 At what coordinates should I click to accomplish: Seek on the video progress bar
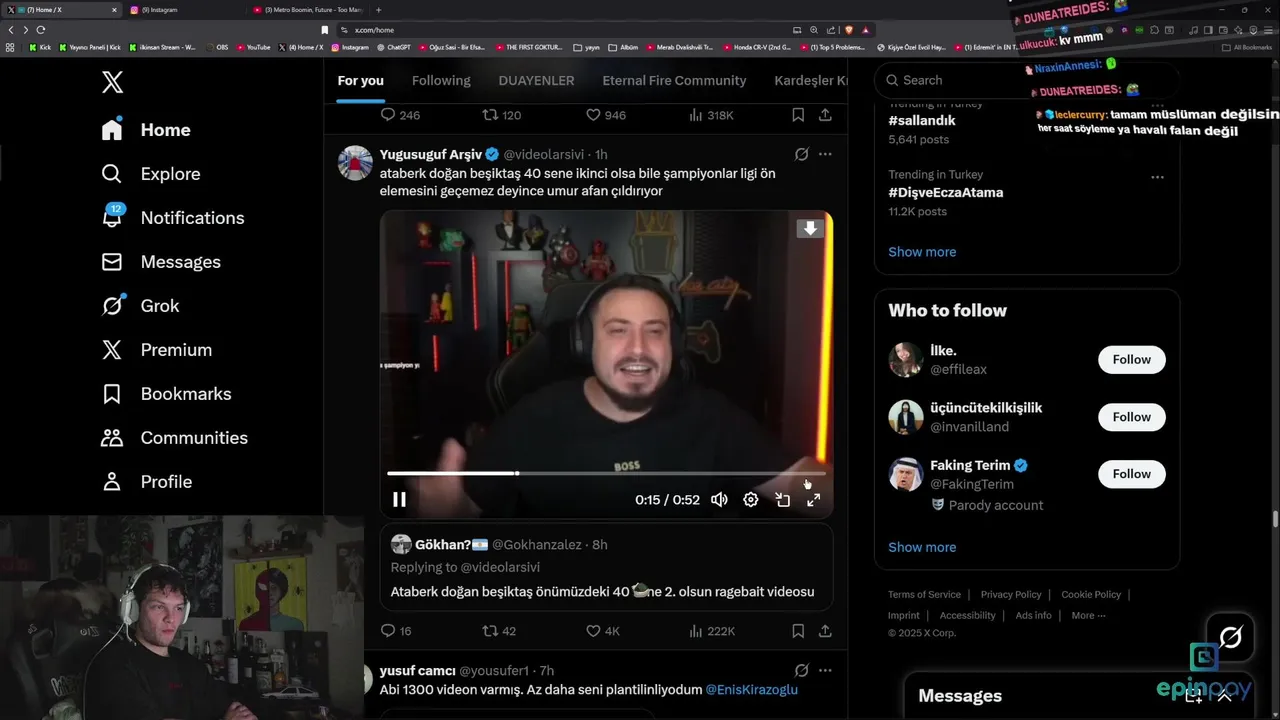coord(606,473)
